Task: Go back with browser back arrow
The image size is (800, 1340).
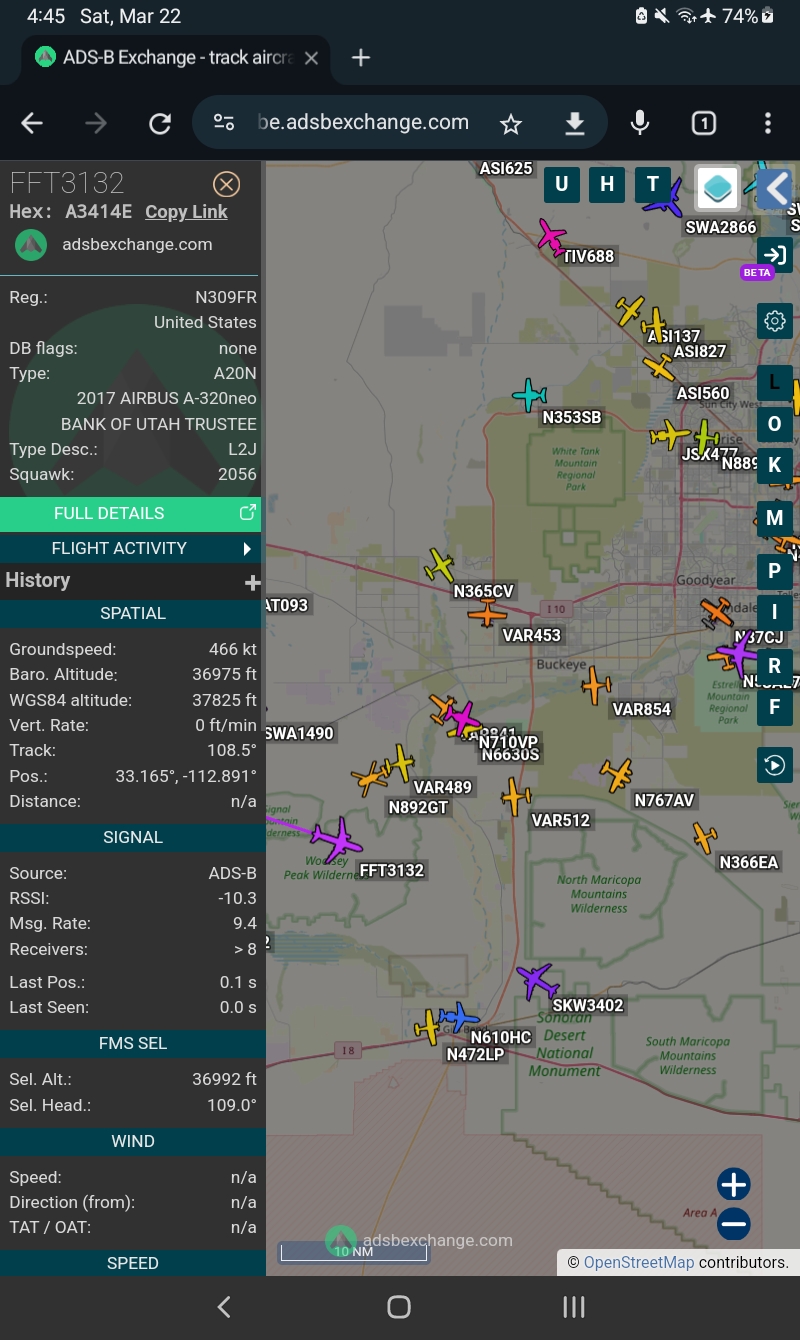Action: click(x=32, y=123)
